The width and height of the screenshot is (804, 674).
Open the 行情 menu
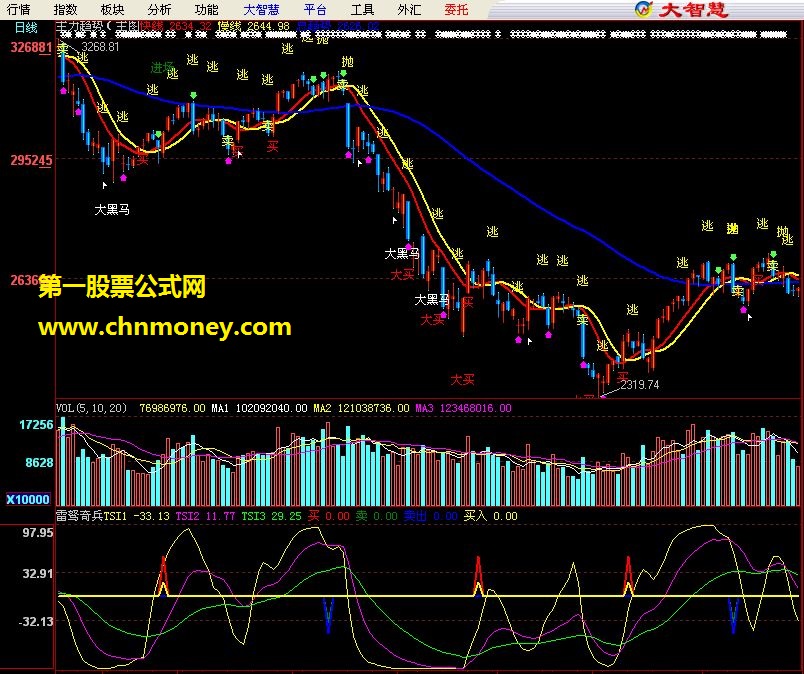[18, 9]
